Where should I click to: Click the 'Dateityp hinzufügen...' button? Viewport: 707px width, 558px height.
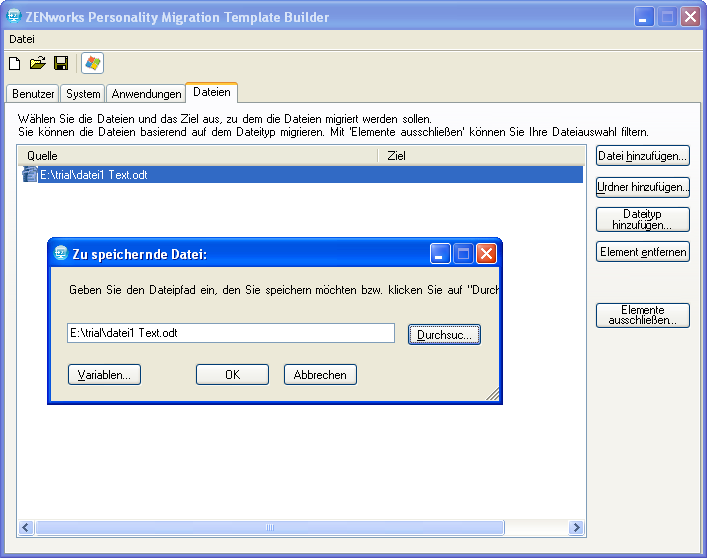click(x=643, y=220)
